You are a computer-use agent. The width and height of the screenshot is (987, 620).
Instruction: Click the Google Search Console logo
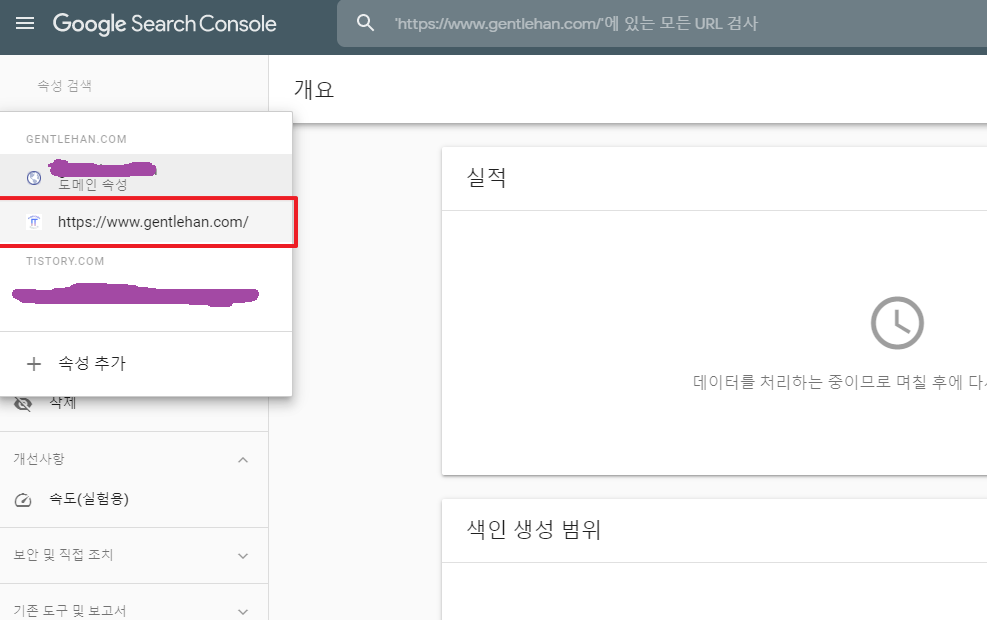tap(164, 24)
